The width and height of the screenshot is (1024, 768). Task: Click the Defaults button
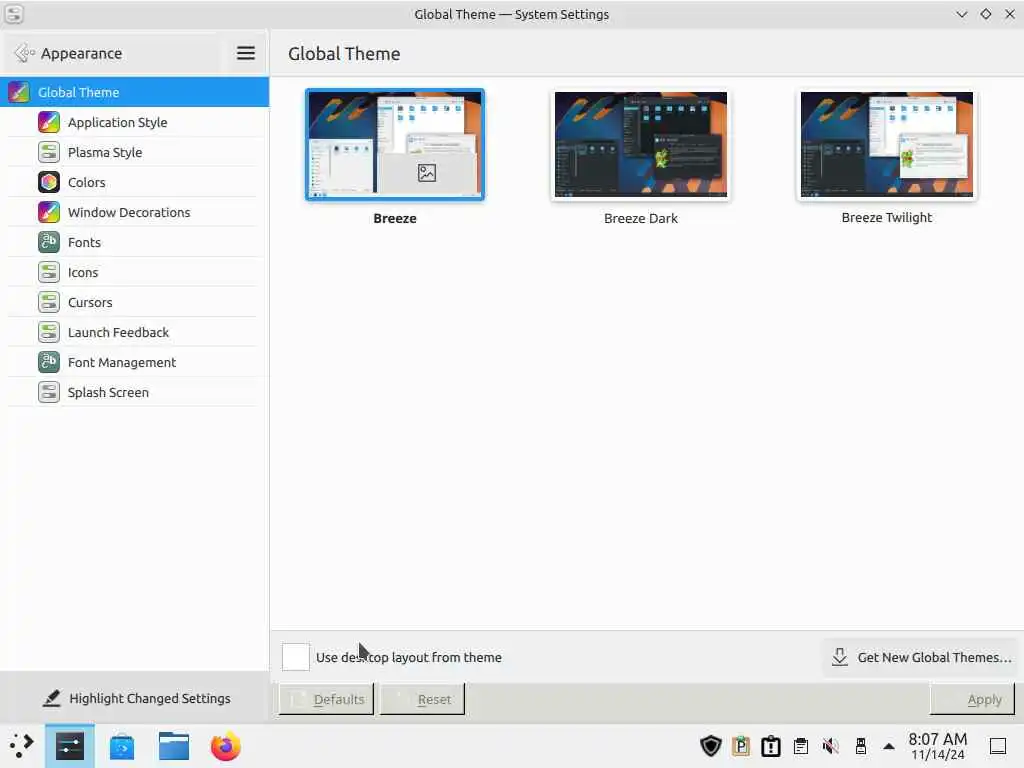click(x=327, y=699)
